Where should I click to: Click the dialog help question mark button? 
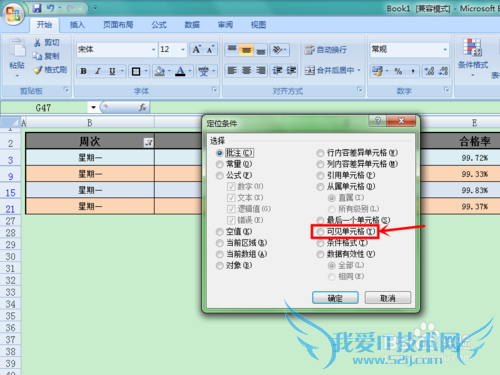coord(377,121)
